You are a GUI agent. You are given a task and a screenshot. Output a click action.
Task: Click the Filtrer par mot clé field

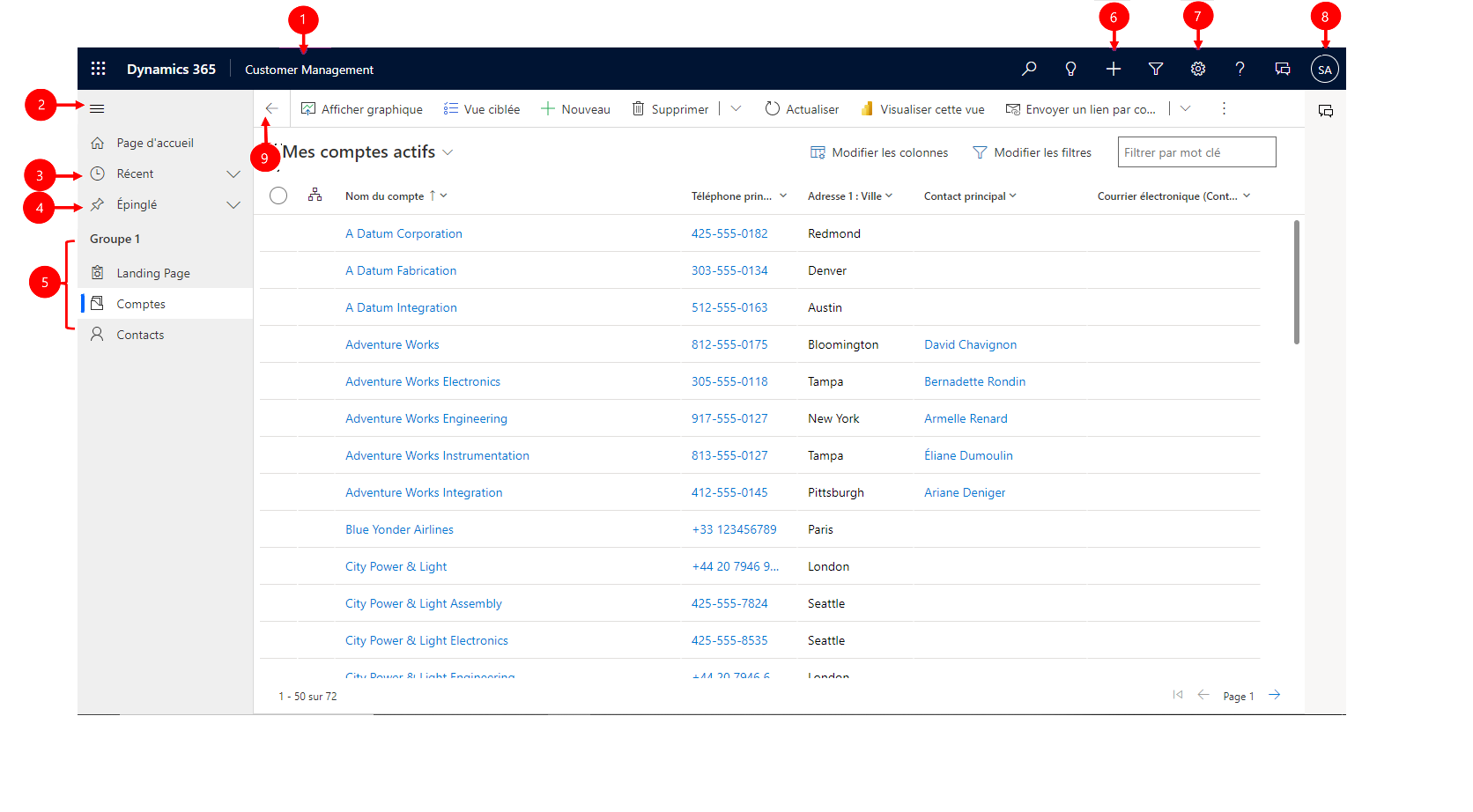1196,152
